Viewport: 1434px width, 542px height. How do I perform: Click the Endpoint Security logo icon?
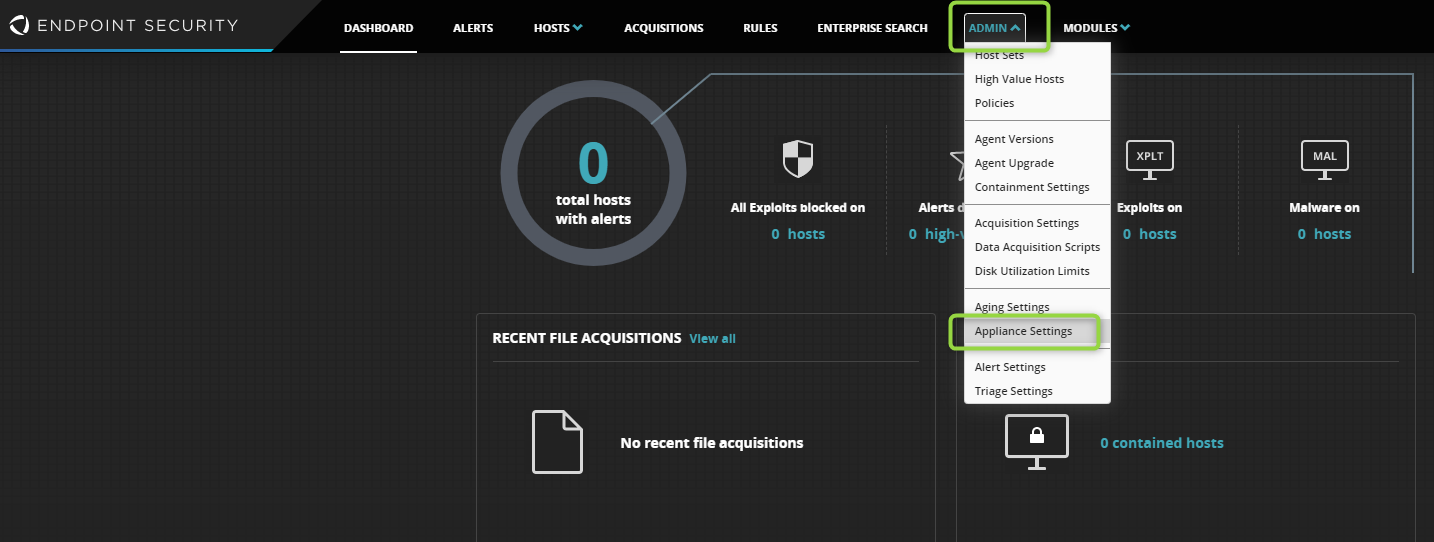pyautogui.click(x=19, y=25)
